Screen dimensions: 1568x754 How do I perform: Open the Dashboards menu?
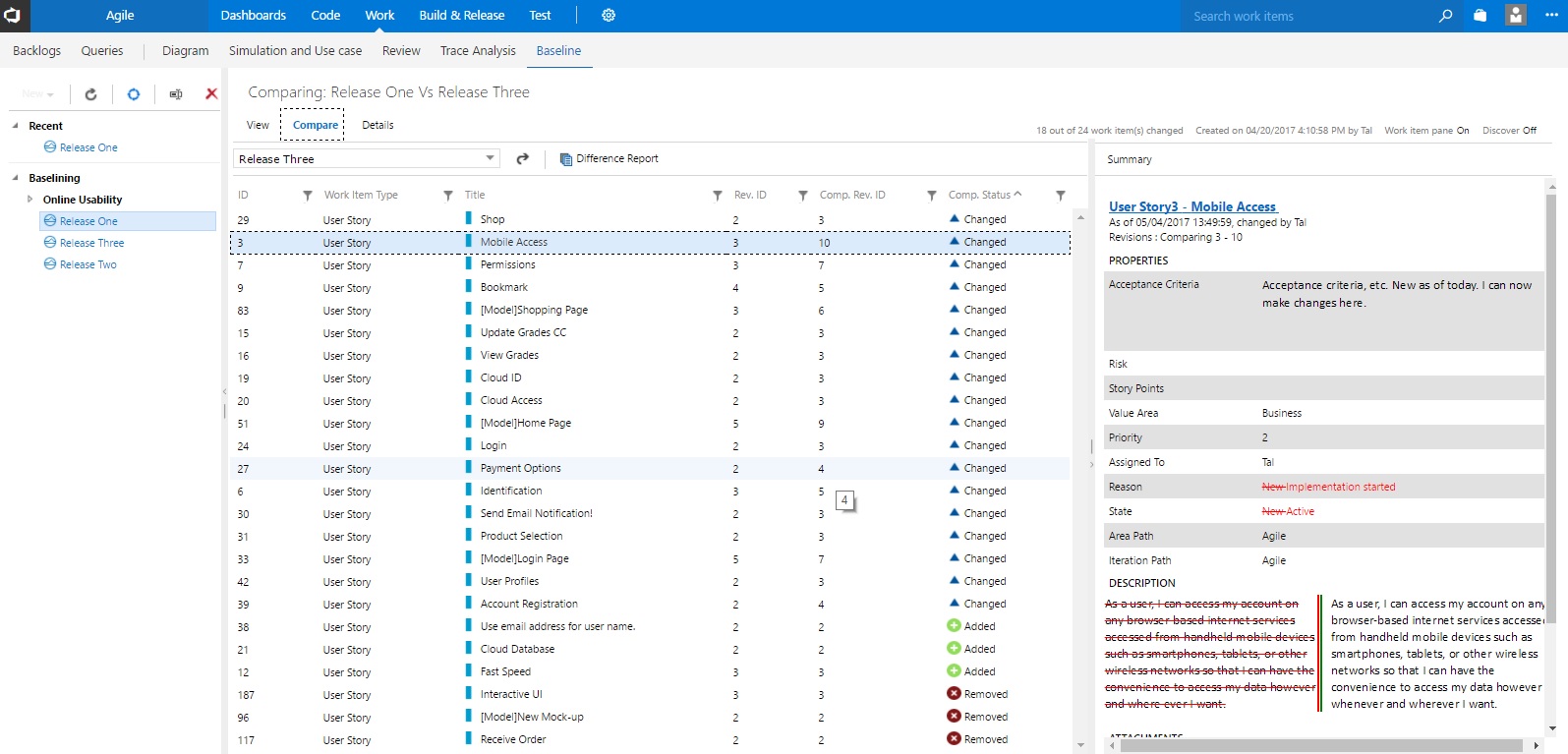coord(254,16)
